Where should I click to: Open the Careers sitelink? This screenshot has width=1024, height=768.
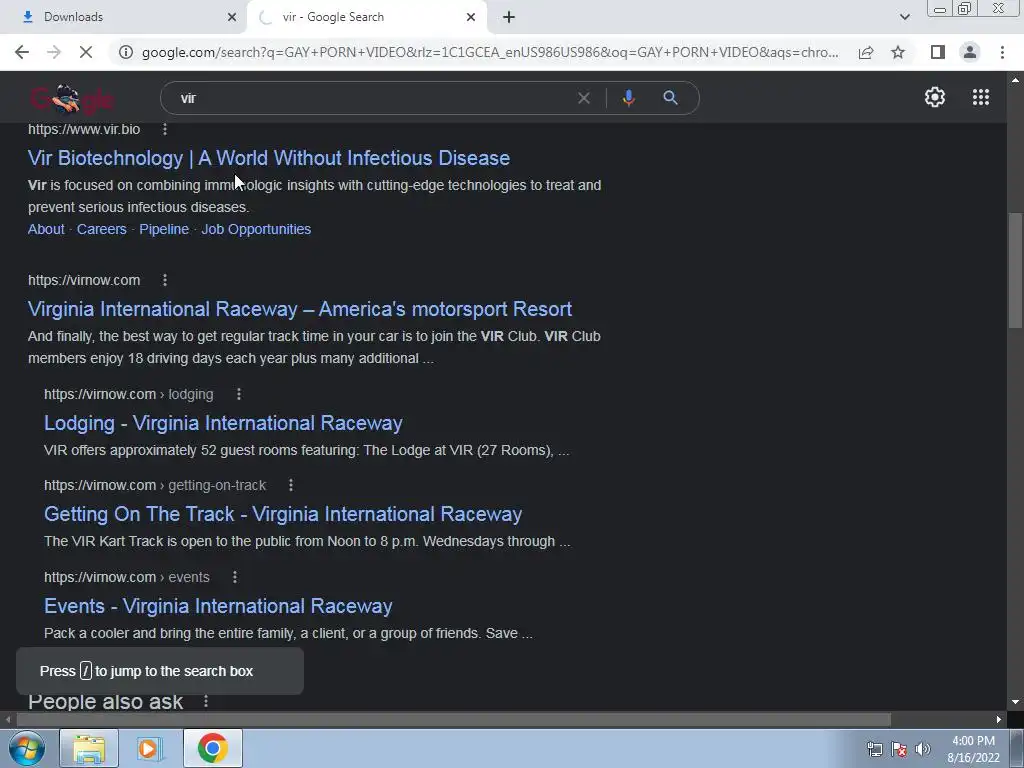point(101,229)
